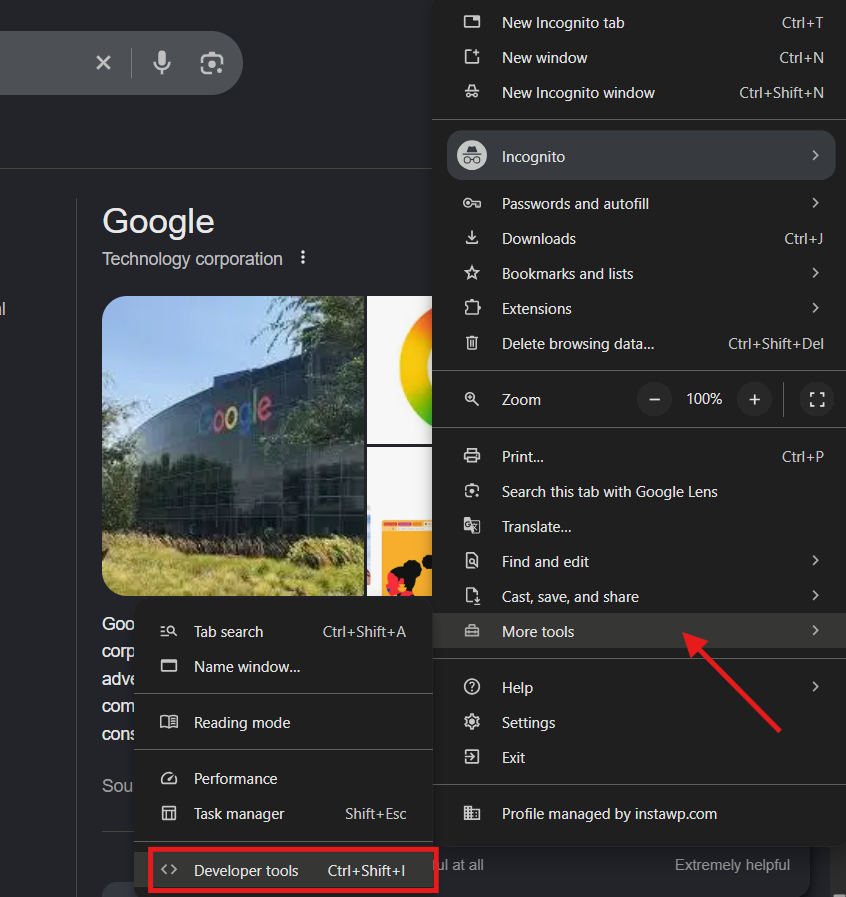The width and height of the screenshot is (846, 897).
Task: Choose Name window... in the submenu
Action: pyautogui.click(x=284, y=666)
